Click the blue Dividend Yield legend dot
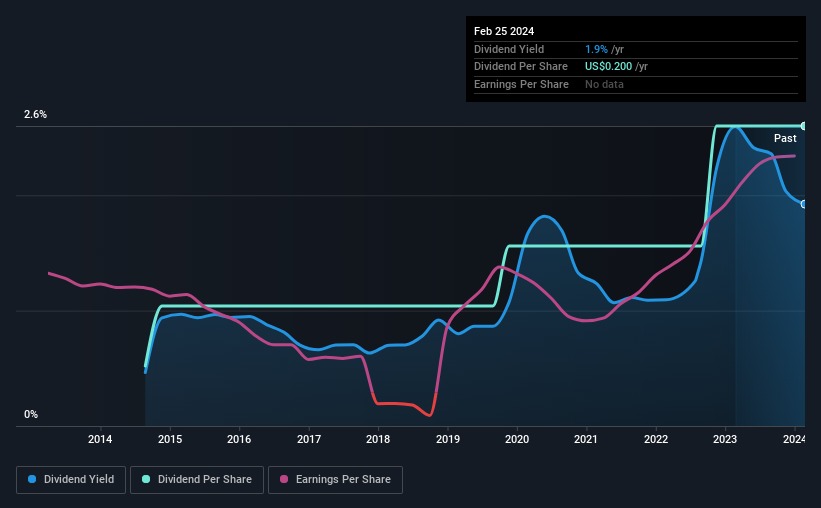Image resolution: width=821 pixels, height=508 pixels. click(x=32, y=479)
